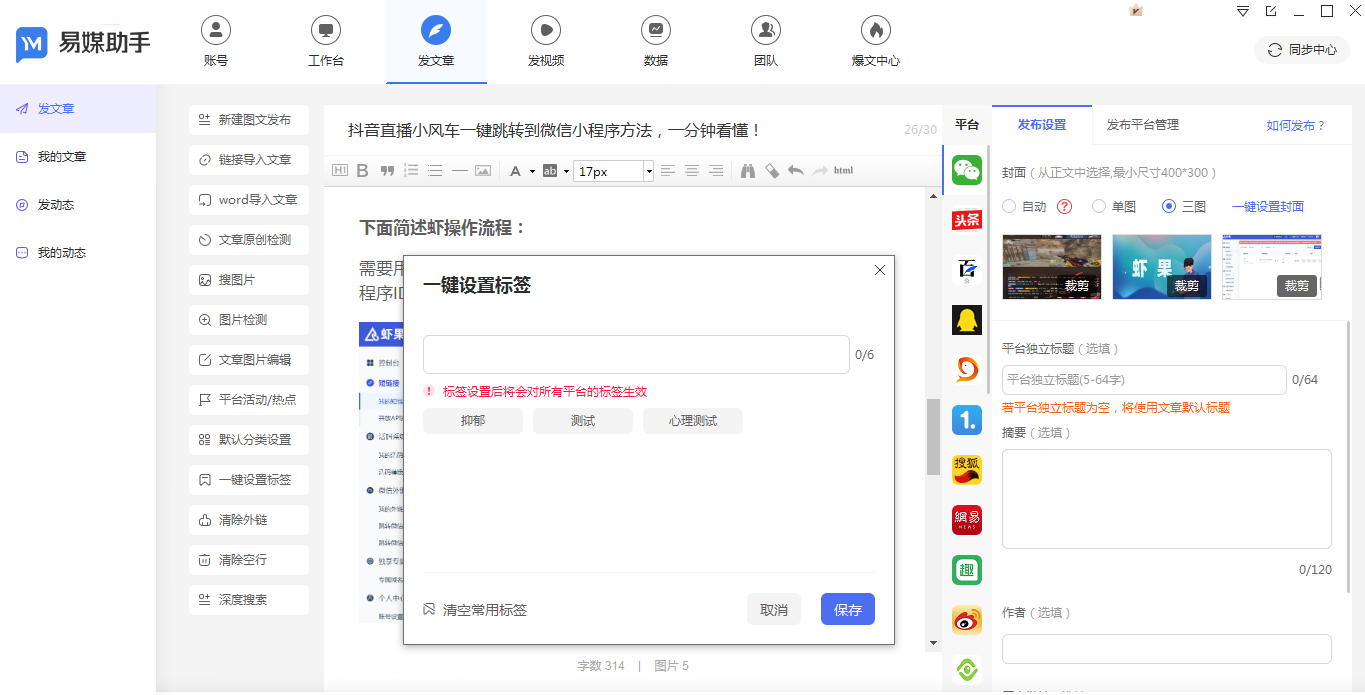The height and width of the screenshot is (695, 1365).
Task: Open find and replace binoculars tool
Action: click(x=748, y=171)
